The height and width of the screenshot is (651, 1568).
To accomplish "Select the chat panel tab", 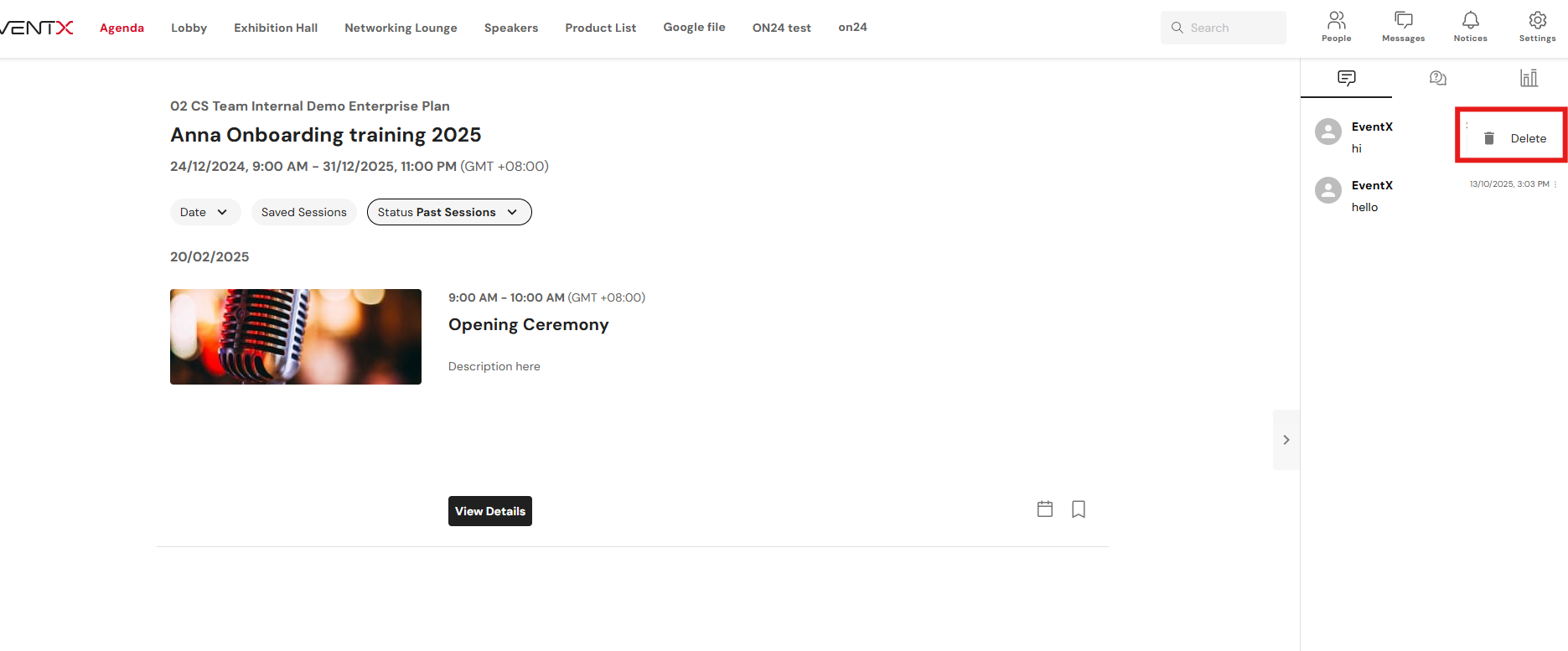I will coord(1346,78).
